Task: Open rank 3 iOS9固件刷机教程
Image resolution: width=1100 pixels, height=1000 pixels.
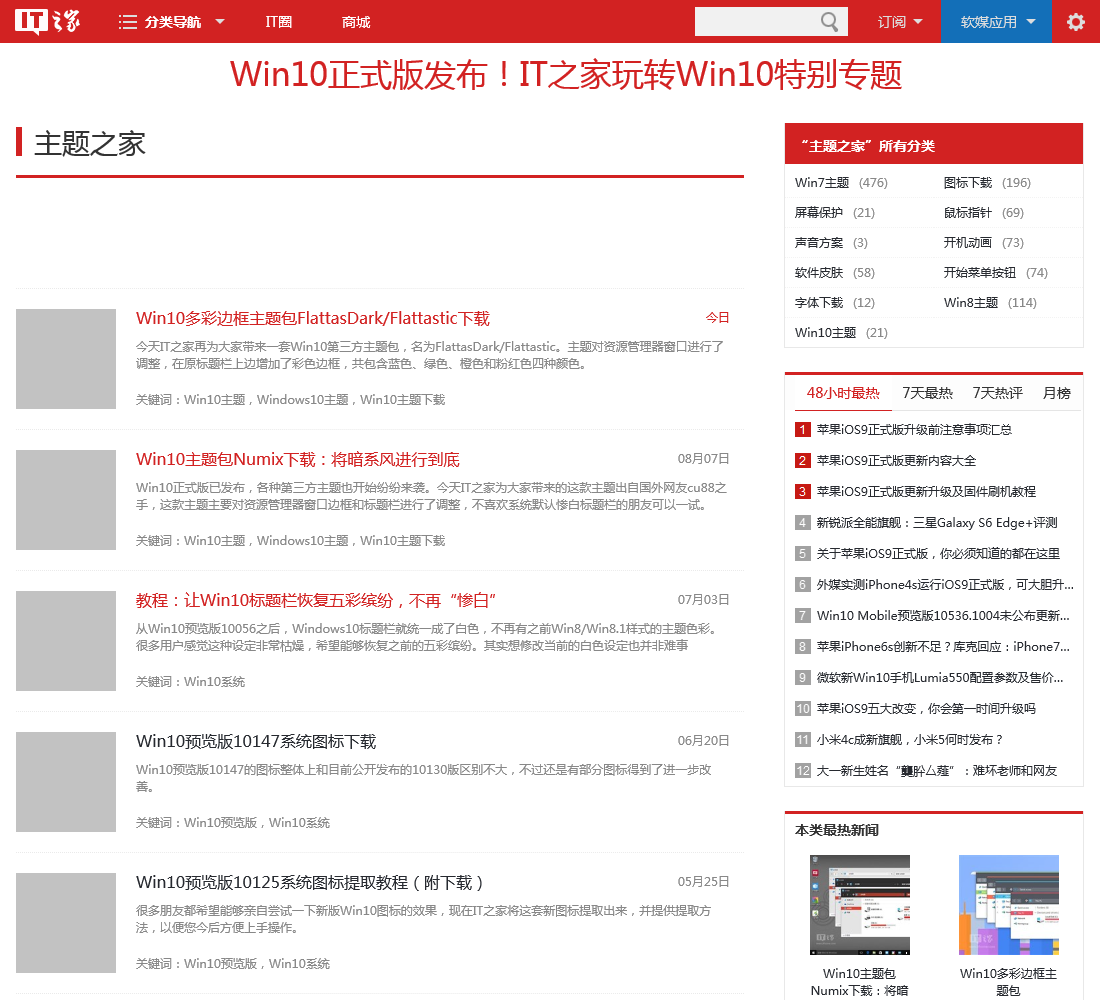Action: click(x=926, y=491)
